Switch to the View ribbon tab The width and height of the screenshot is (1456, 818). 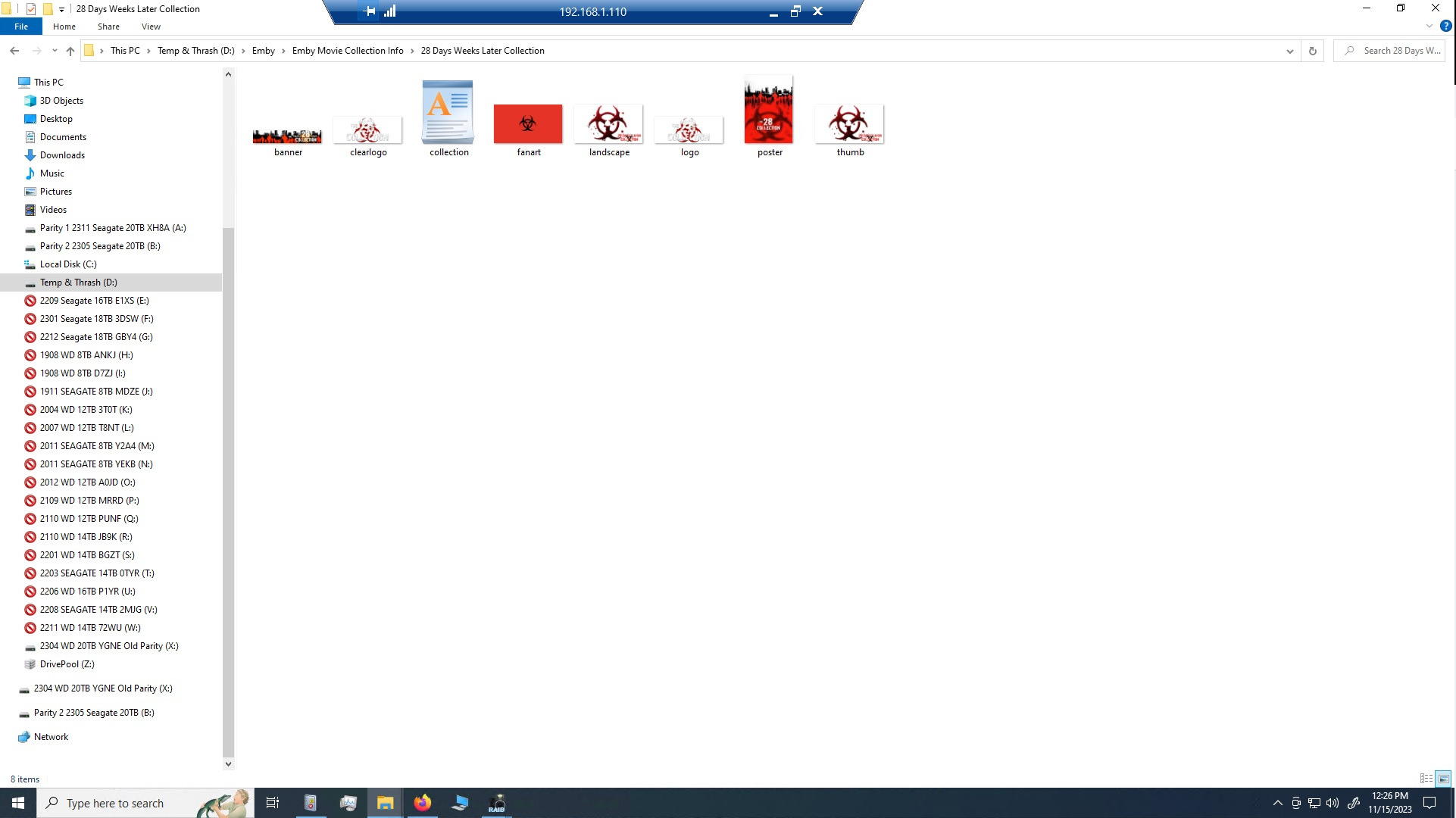[x=151, y=26]
